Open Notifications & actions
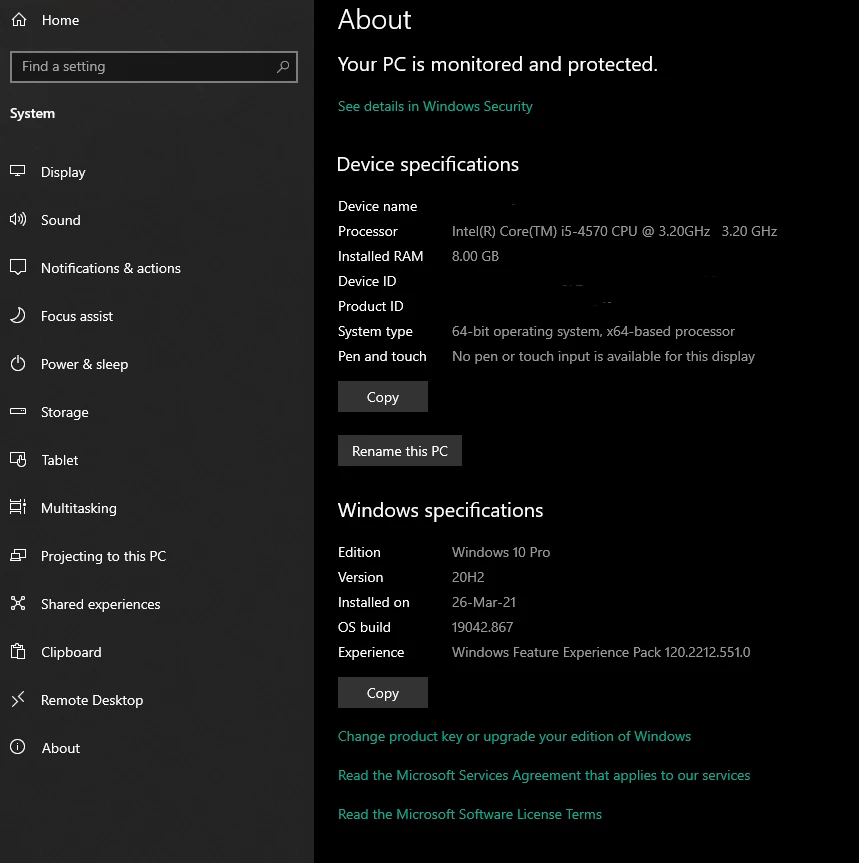Screen dimensions: 859x863 111,268
